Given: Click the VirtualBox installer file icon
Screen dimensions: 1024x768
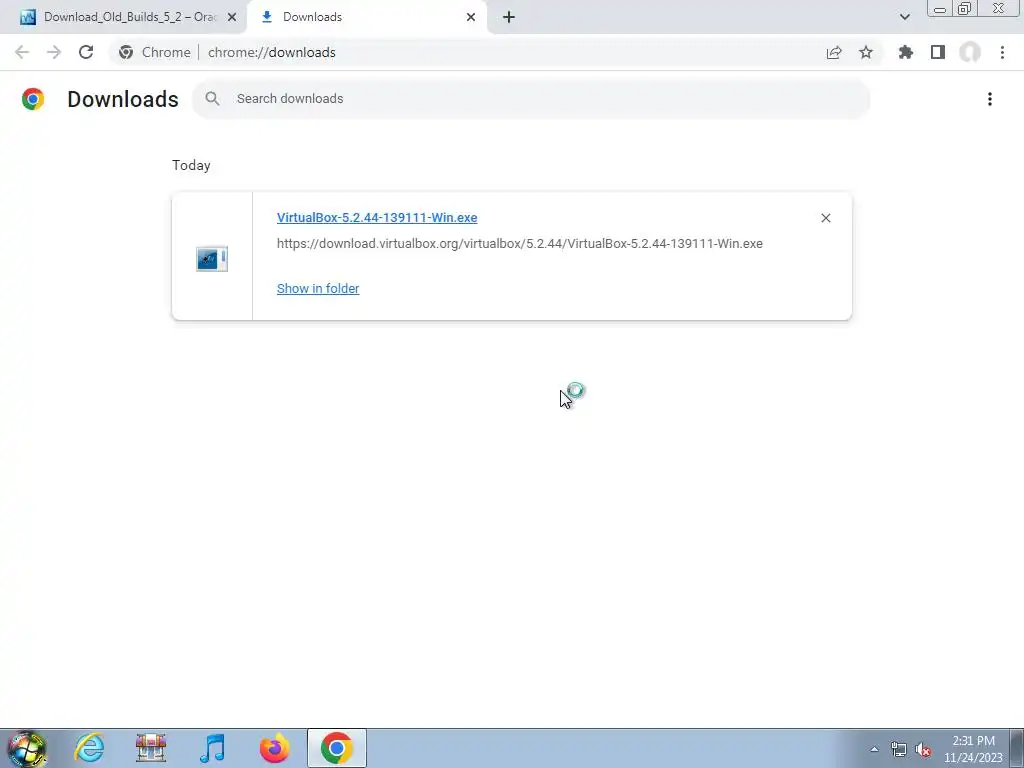Looking at the screenshot, I should pyautogui.click(x=212, y=259).
